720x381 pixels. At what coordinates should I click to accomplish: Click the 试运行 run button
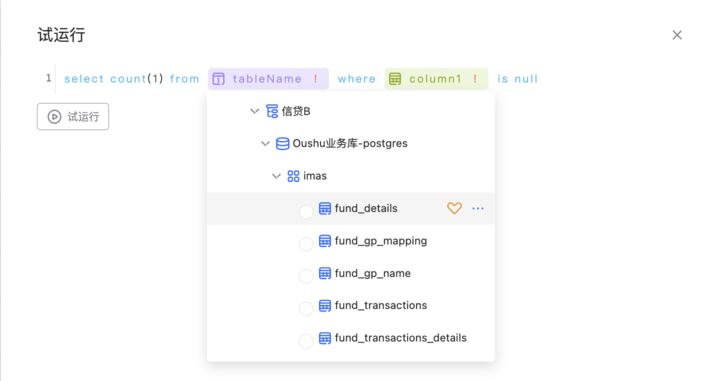tap(73, 117)
